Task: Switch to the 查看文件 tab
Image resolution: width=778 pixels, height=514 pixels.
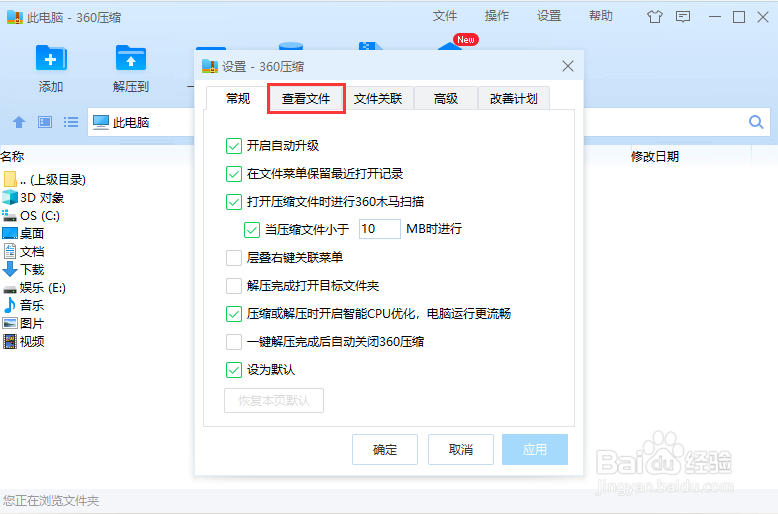Action: pyautogui.click(x=306, y=99)
